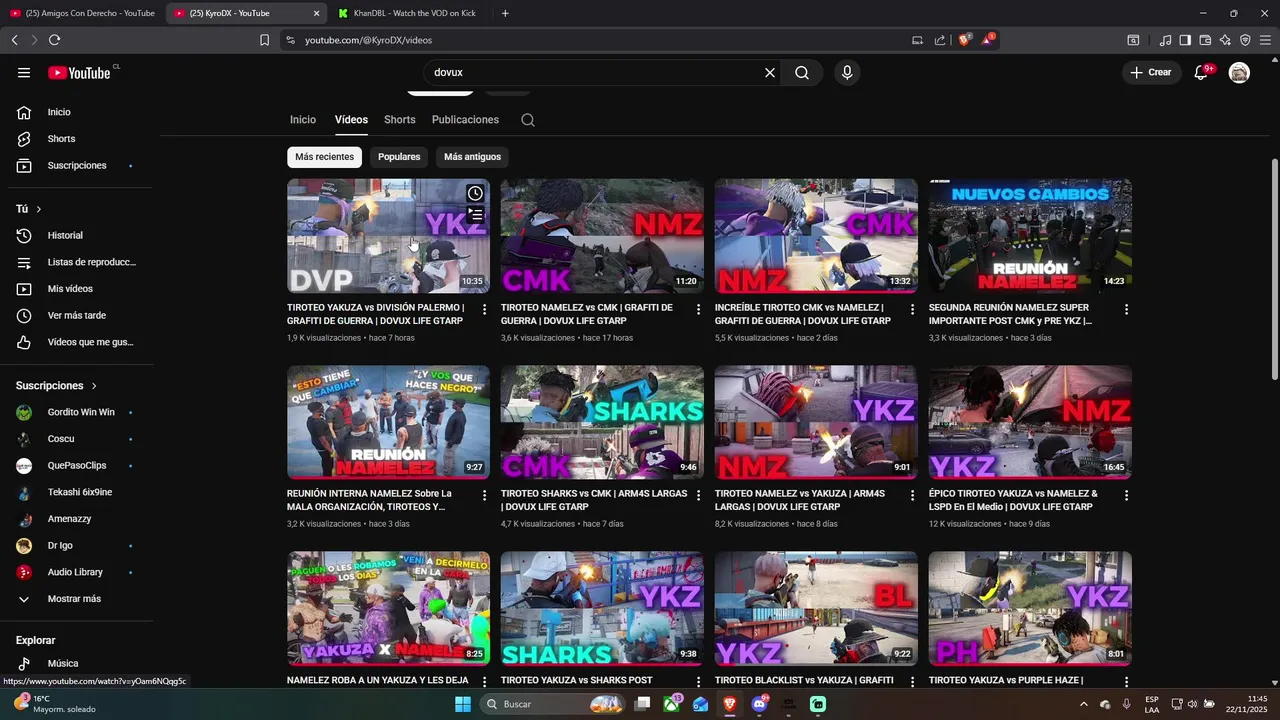The height and width of the screenshot is (720, 1280).
Task: Open options for TIROTEO YAKUZA vs DIVISIÓN PALERMO
Action: tap(484, 310)
